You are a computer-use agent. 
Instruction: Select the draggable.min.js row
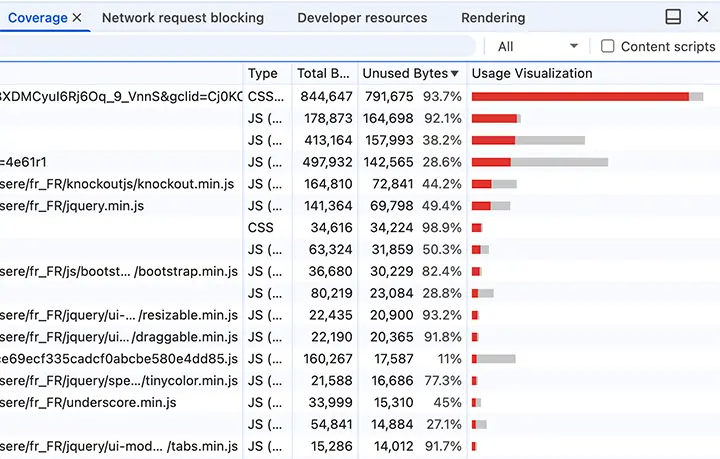click(x=360, y=337)
